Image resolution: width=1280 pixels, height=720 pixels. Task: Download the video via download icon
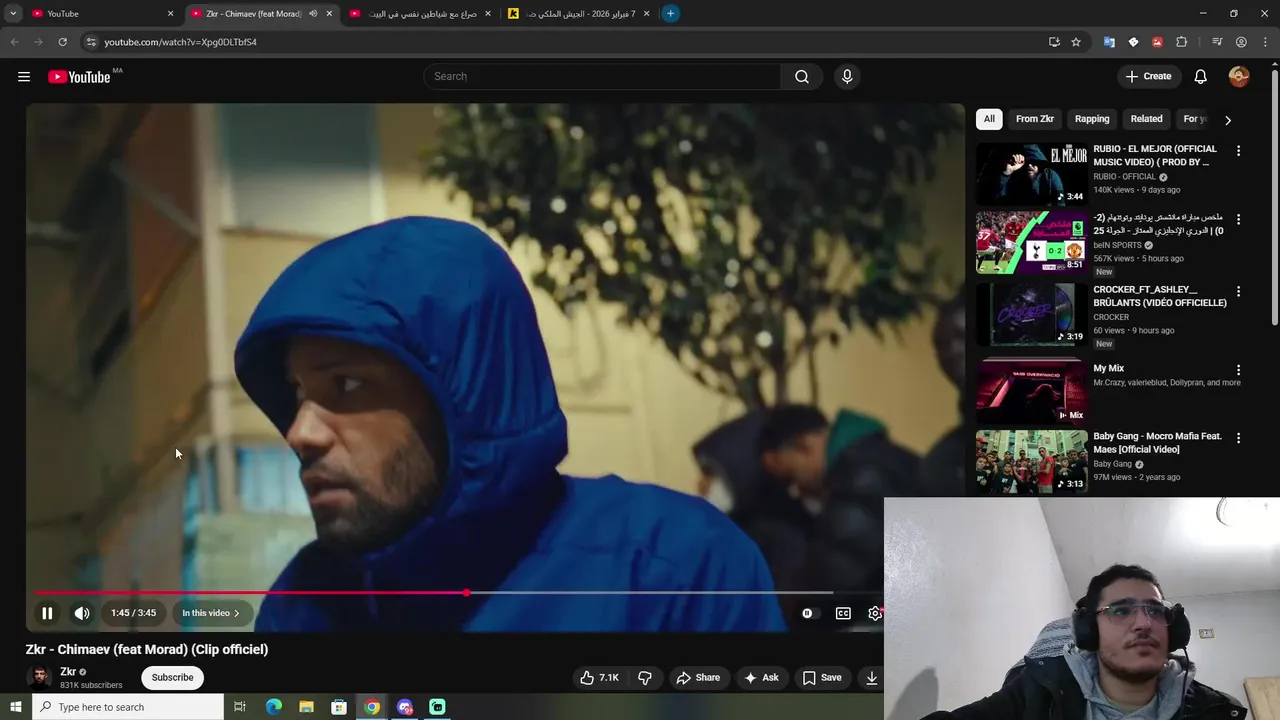pyautogui.click(x=872, y=678)
